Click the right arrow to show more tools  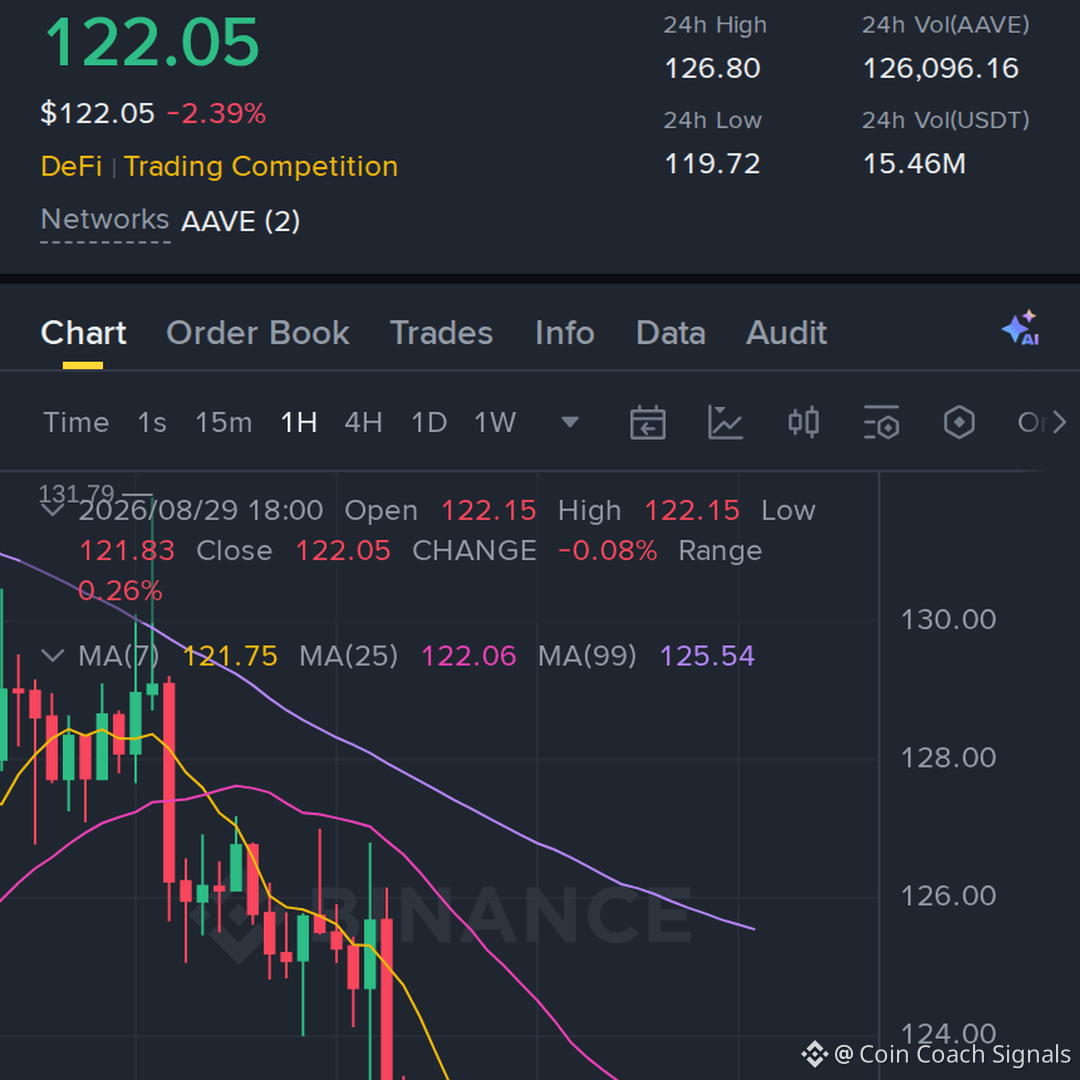pyautogui.click(x=1059, y=422)
